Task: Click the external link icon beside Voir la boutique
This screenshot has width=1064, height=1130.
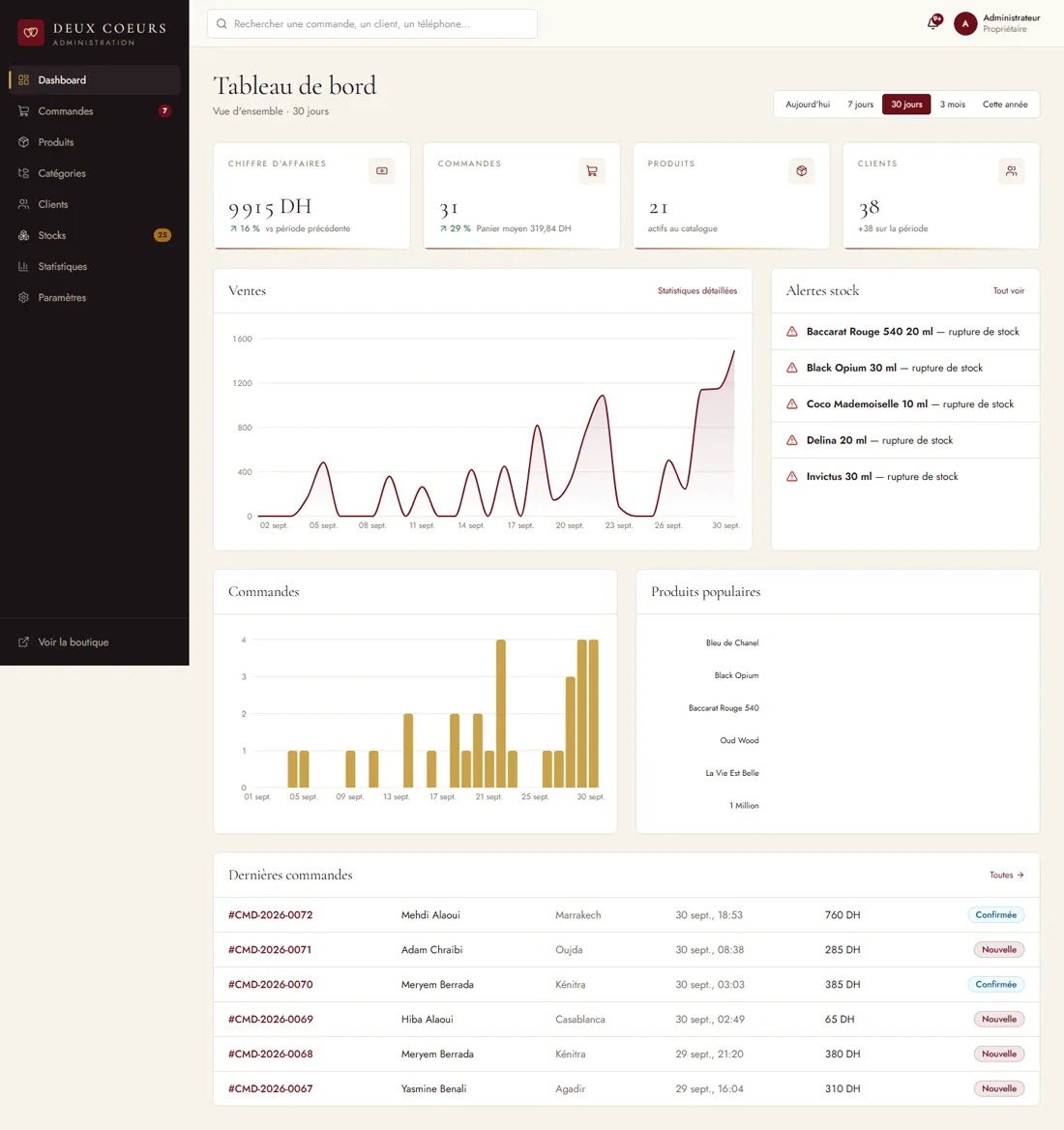Action: [24, 642]
